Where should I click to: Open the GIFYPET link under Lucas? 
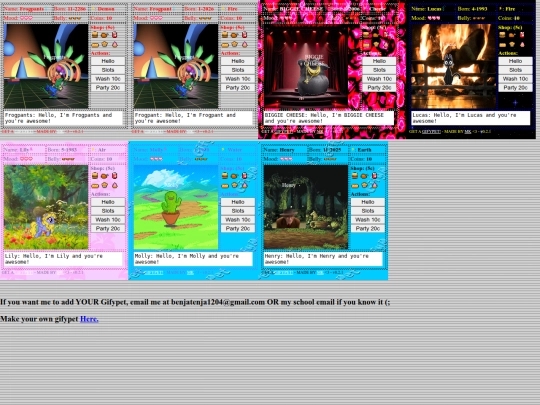coord(431,132)
